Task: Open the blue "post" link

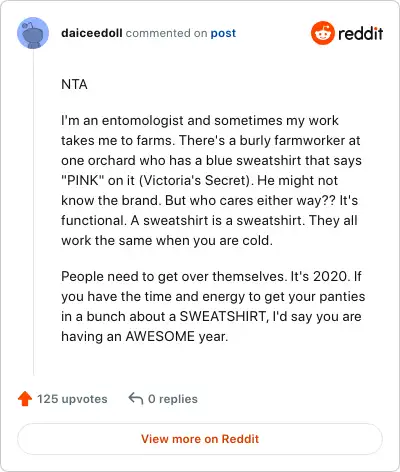Action: click(223, 33)
